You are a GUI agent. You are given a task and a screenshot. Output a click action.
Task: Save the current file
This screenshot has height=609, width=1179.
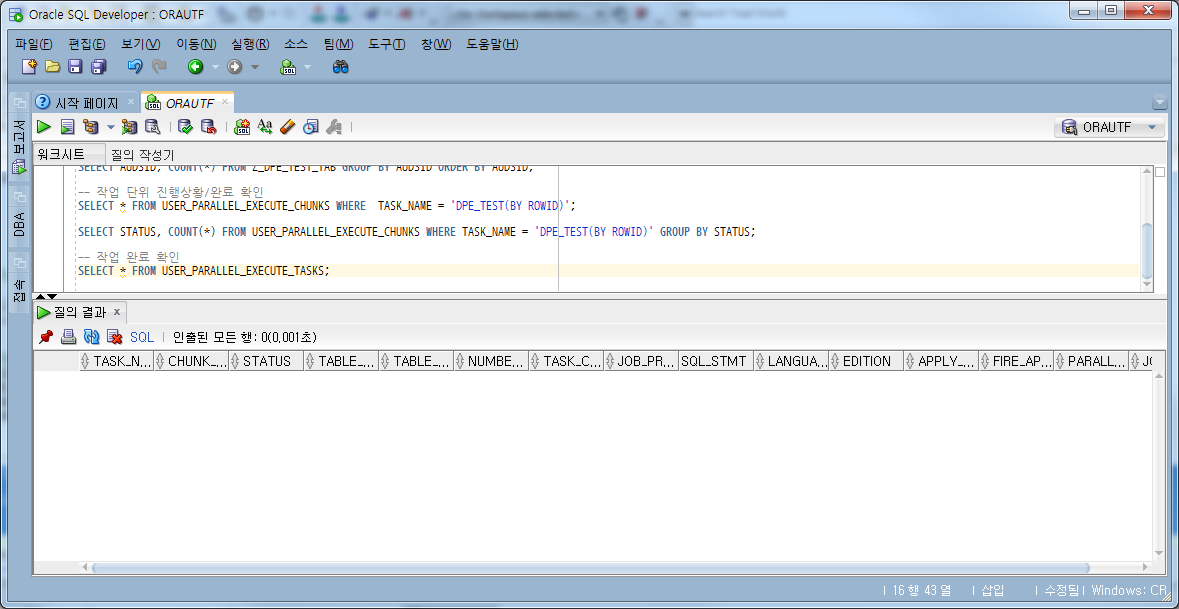[x=75, y=66]
